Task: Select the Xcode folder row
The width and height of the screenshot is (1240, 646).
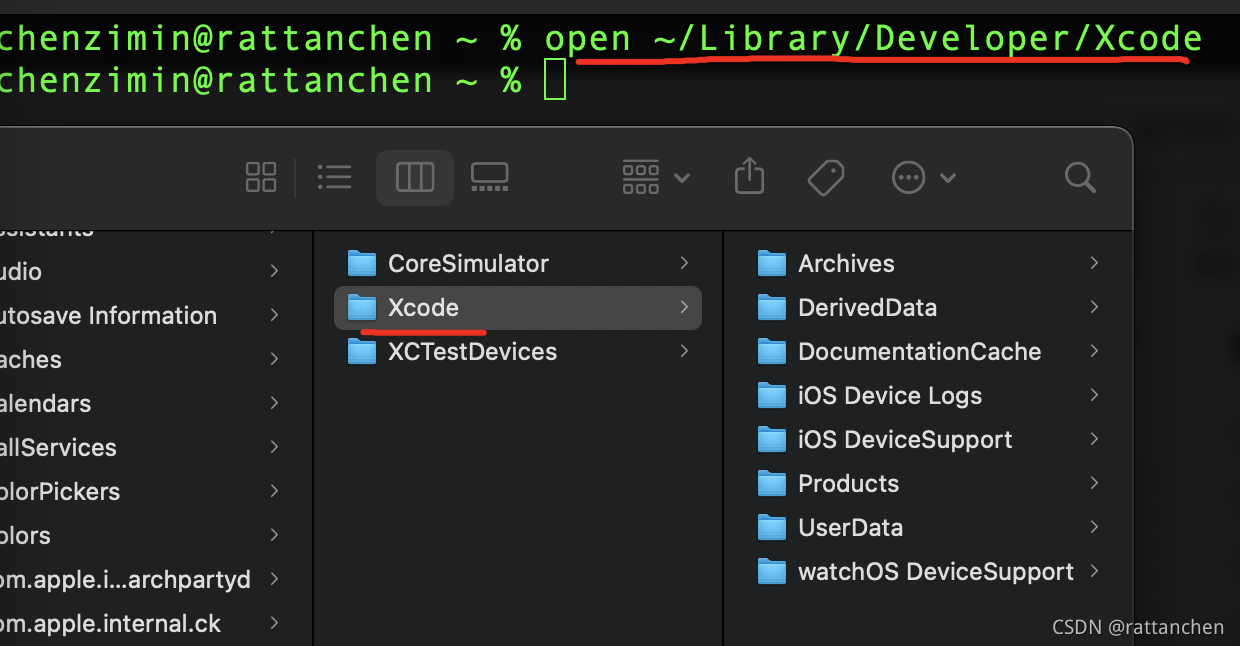Action: coord(517,307)
